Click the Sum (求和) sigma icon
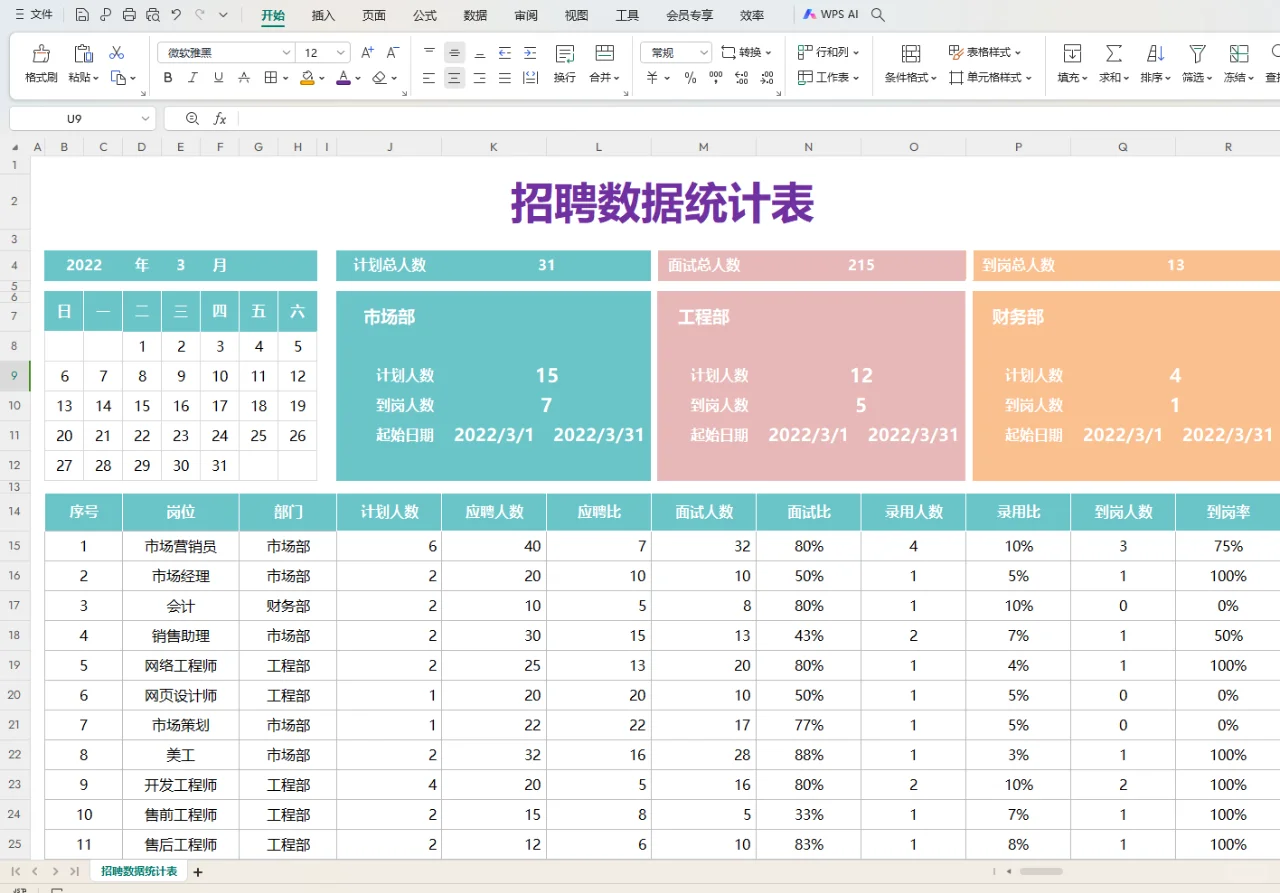Viewport: 1280px width, 893px height. tap(1113, 53)
